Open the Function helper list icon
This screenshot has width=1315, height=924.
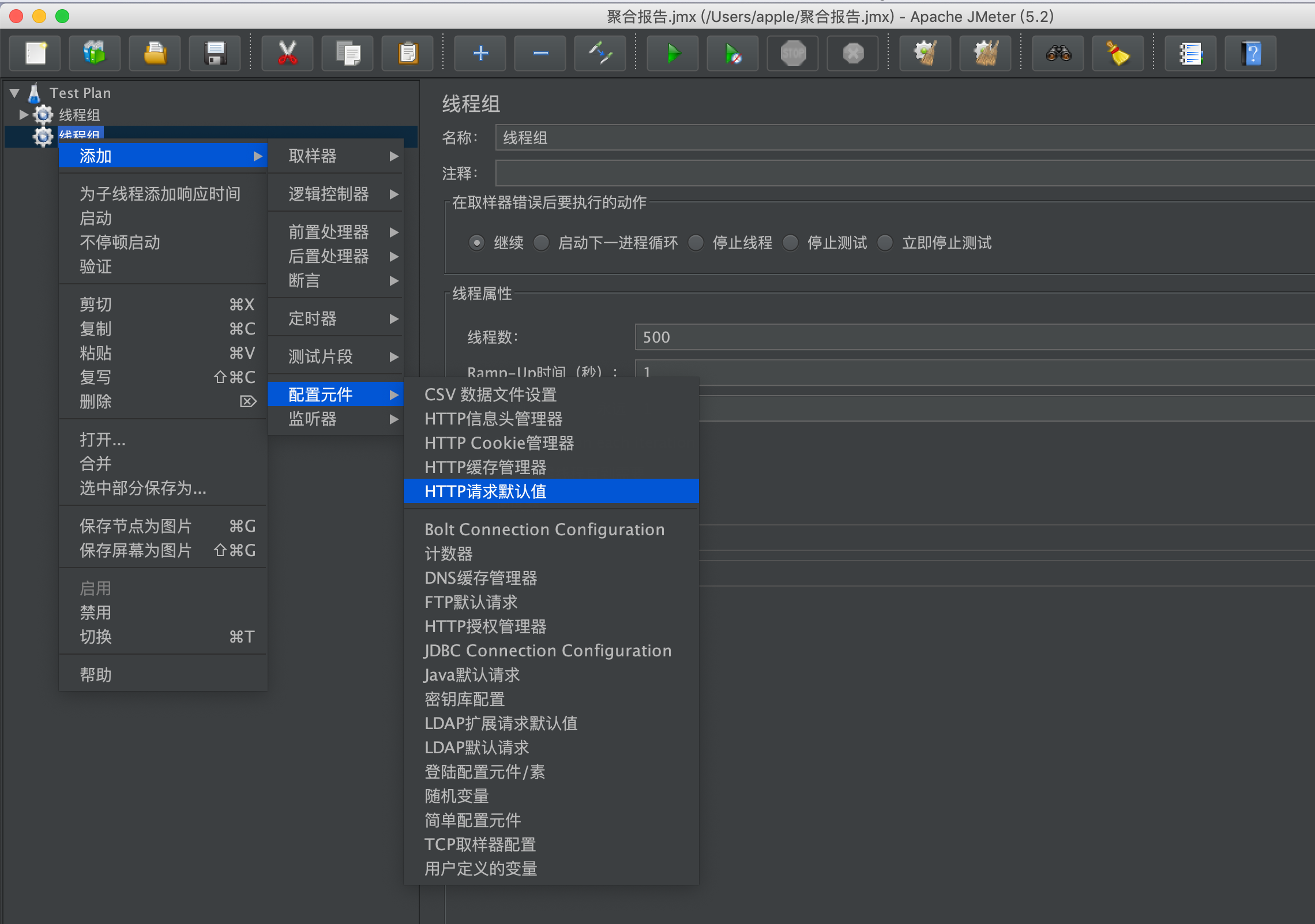coord(1191,54)
